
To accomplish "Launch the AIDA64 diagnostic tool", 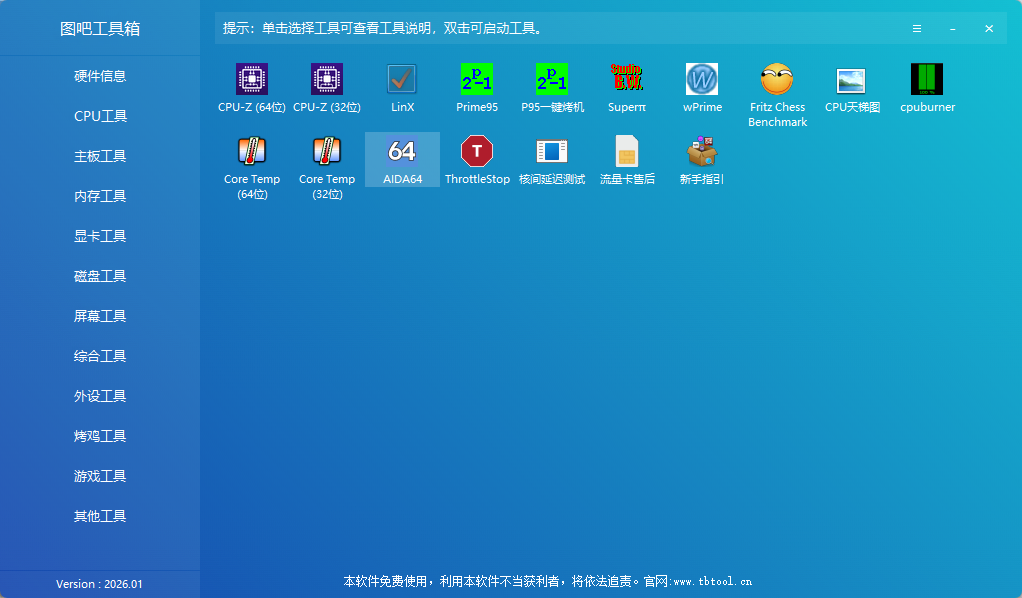I will [402, 160].
